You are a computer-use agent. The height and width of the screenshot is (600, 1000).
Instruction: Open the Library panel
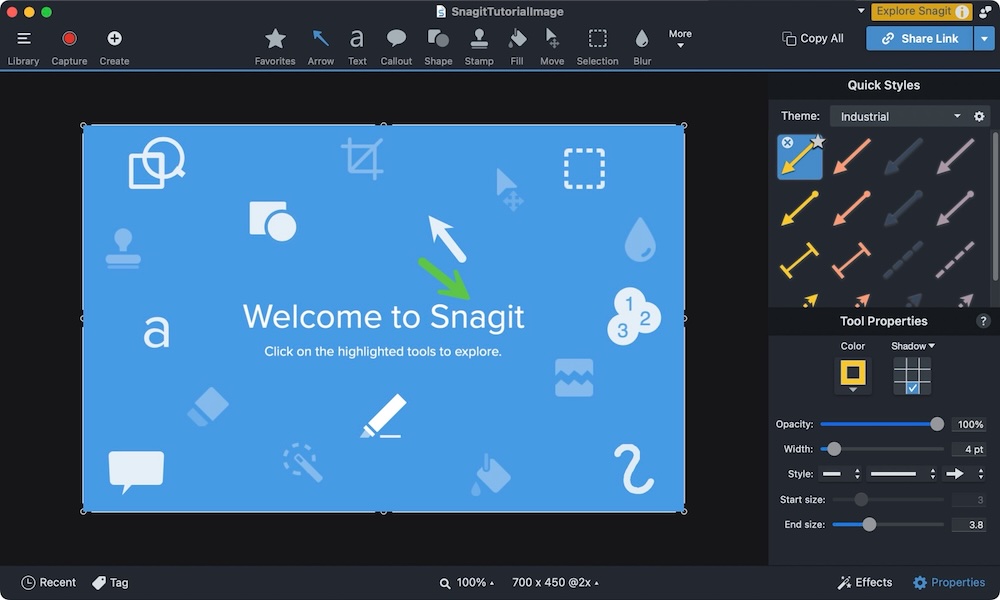click(24, 48)
